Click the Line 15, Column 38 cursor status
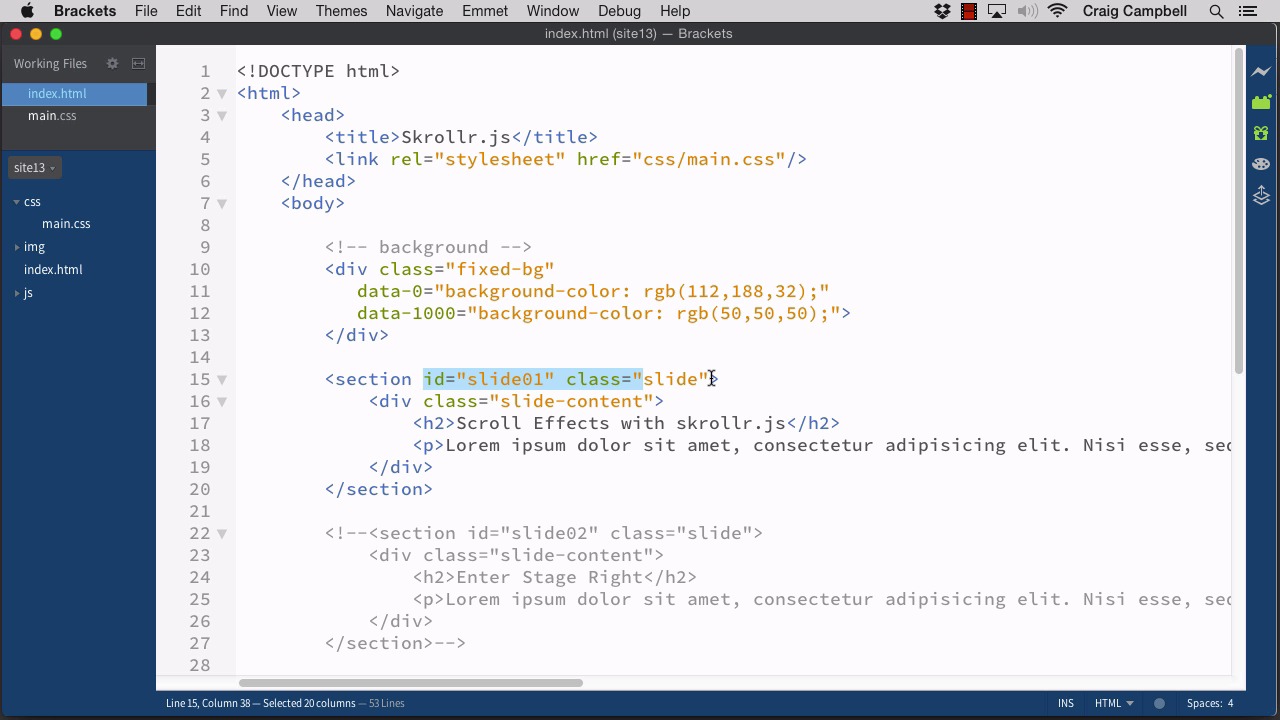 [208, 703]
